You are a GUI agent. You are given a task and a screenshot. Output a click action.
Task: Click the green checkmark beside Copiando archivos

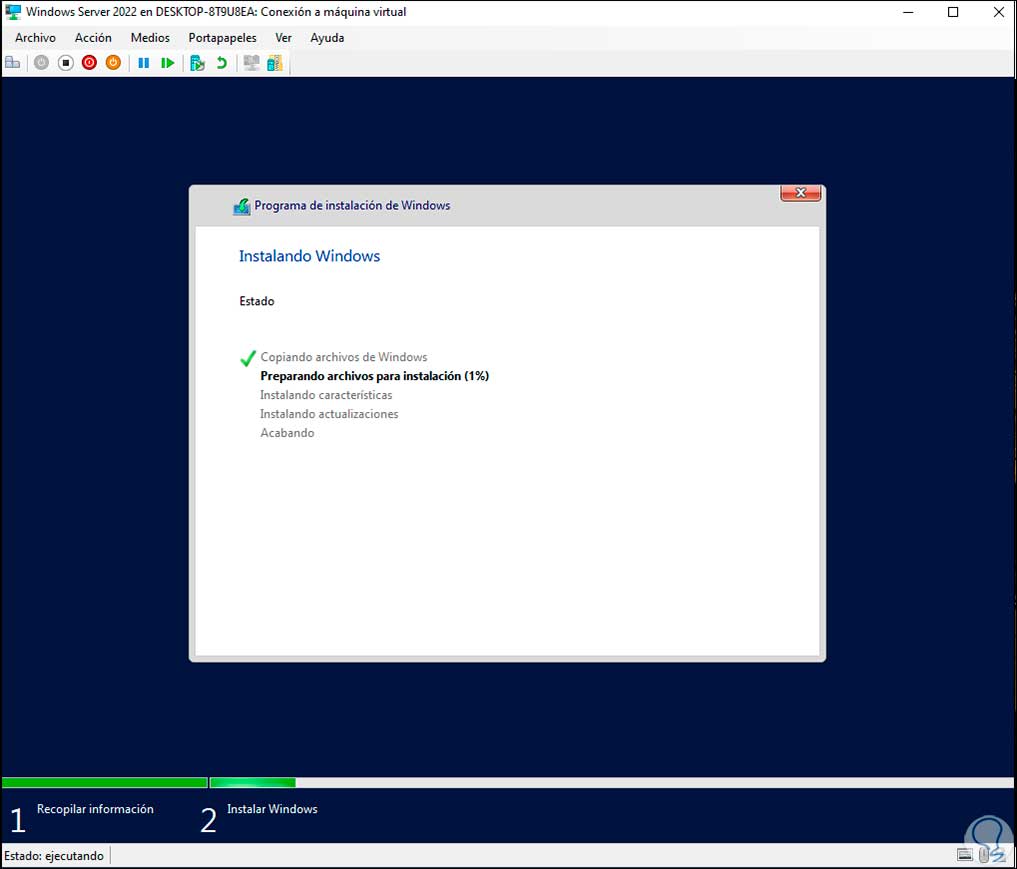[248, 357]
